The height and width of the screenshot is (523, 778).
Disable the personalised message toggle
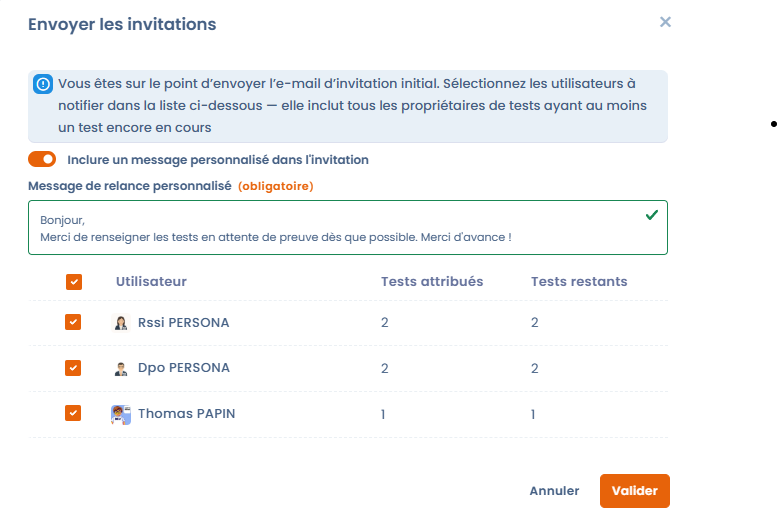42,159
